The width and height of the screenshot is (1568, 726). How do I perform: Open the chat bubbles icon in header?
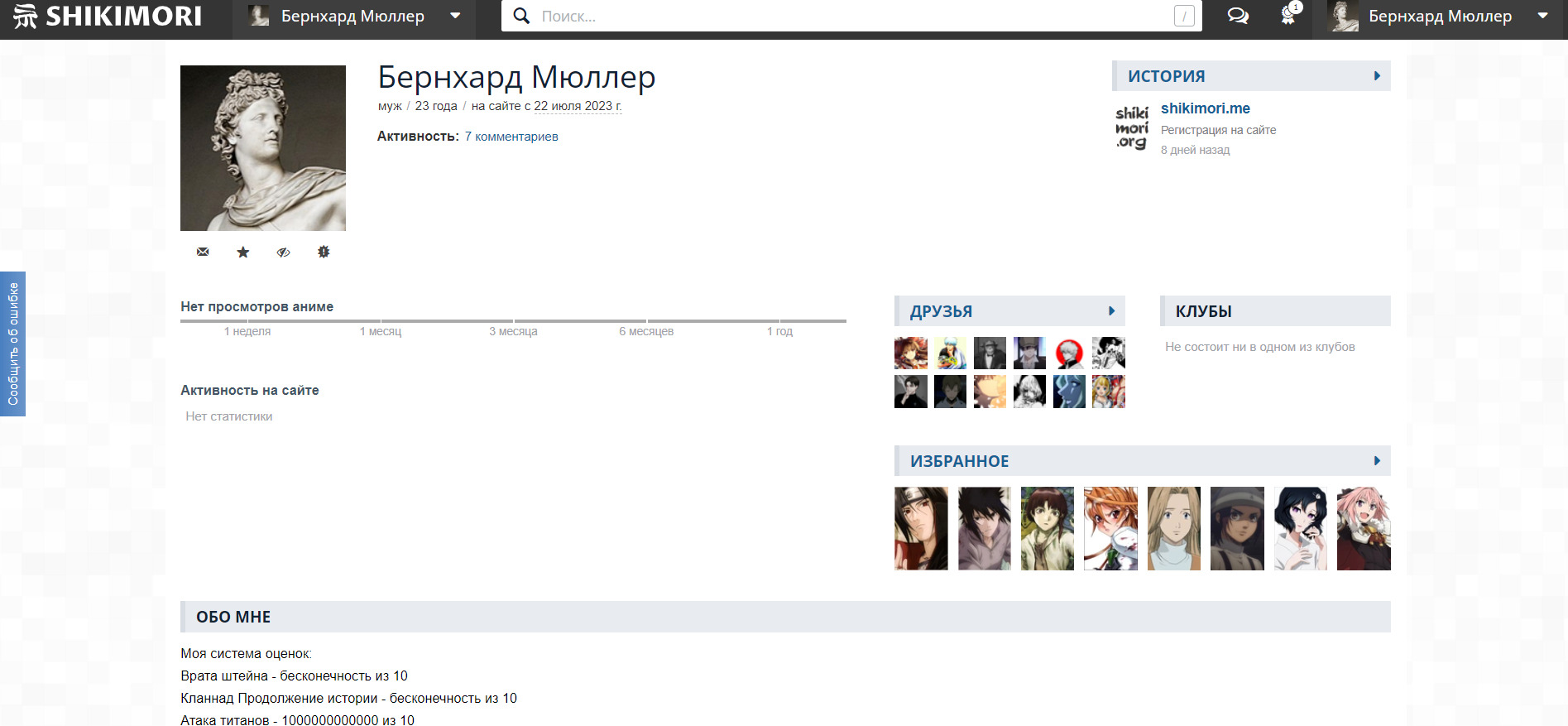1238,16
